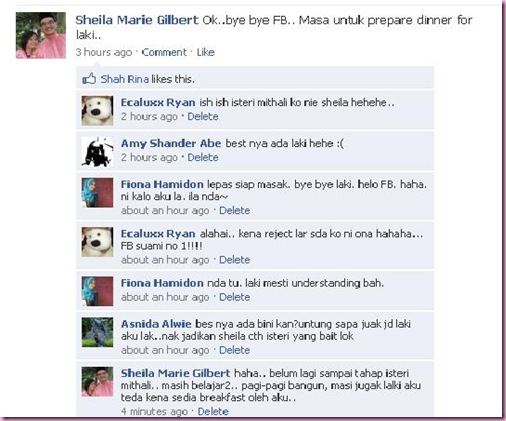Open Amy Shander Abe's avatar picture
The image size is (506, 421).
[97, 152]
